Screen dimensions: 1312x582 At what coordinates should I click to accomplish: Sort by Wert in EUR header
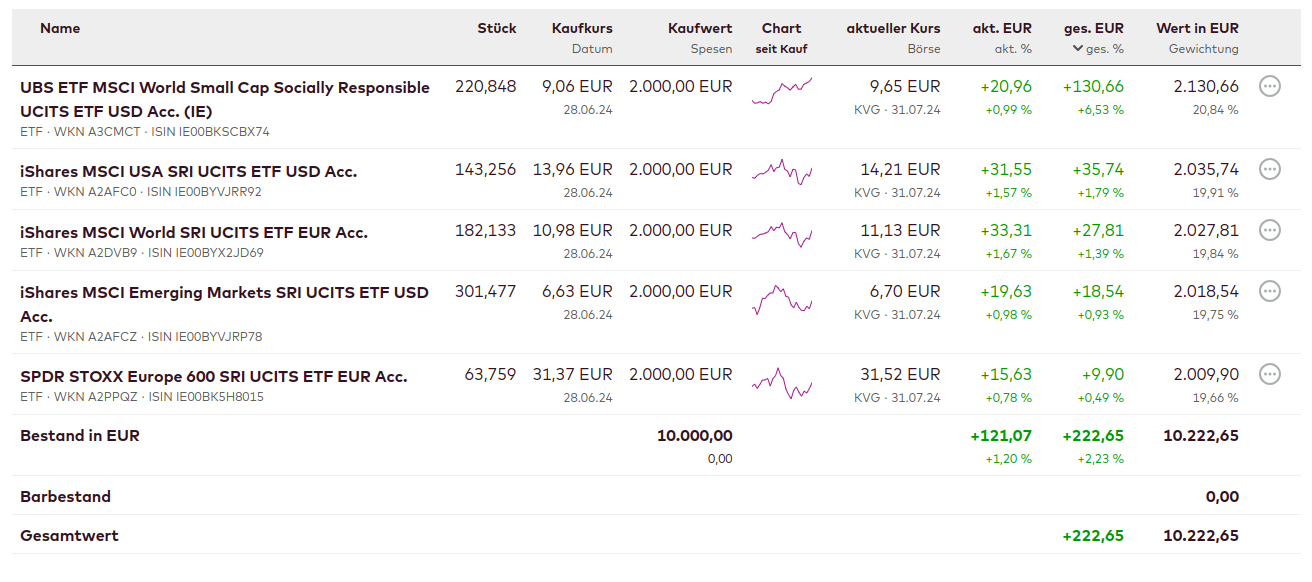pos(1197,28)
